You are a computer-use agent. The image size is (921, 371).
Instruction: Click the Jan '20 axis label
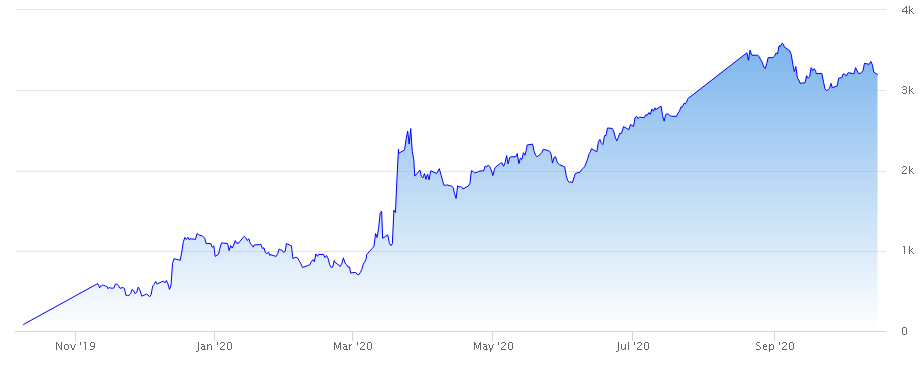point(214,346)
